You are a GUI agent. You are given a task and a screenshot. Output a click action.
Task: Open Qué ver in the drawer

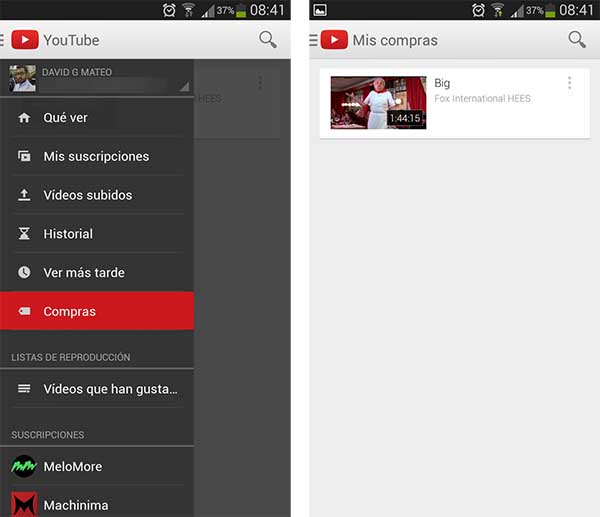[x=97, y=117]
